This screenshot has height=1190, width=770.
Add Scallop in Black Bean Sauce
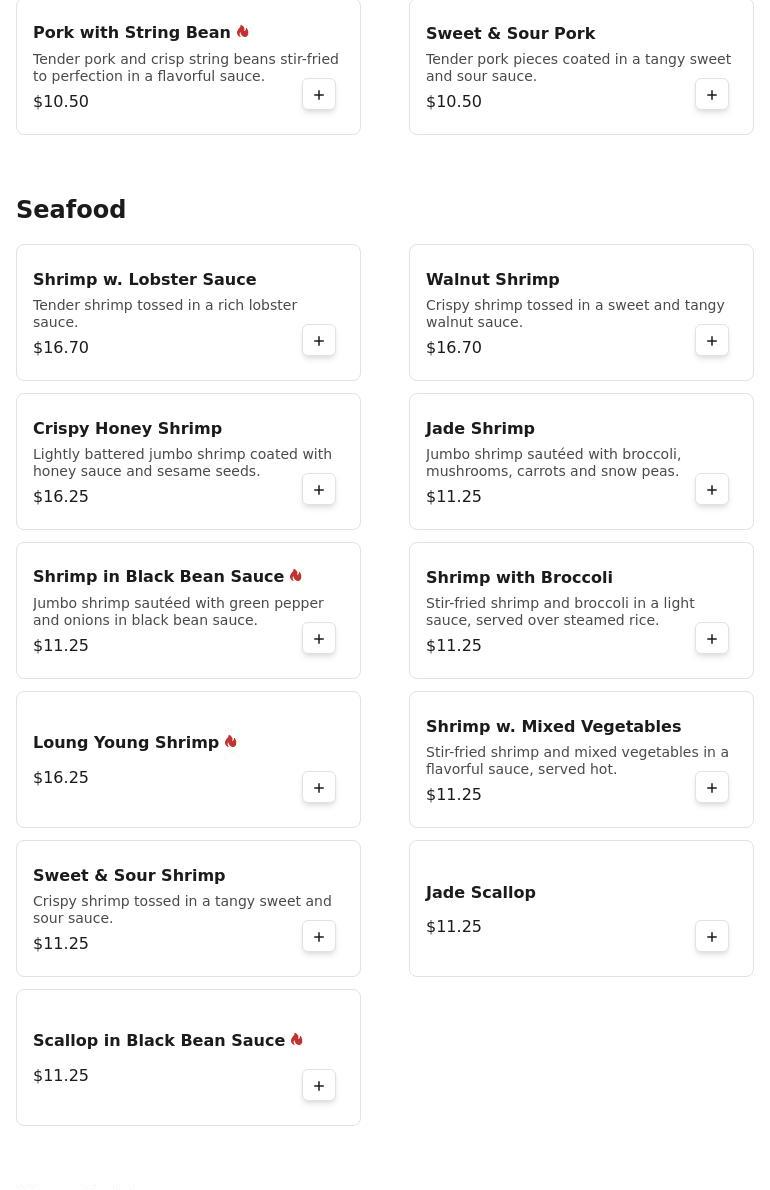pyautogui.click(x=319, y=1085)
